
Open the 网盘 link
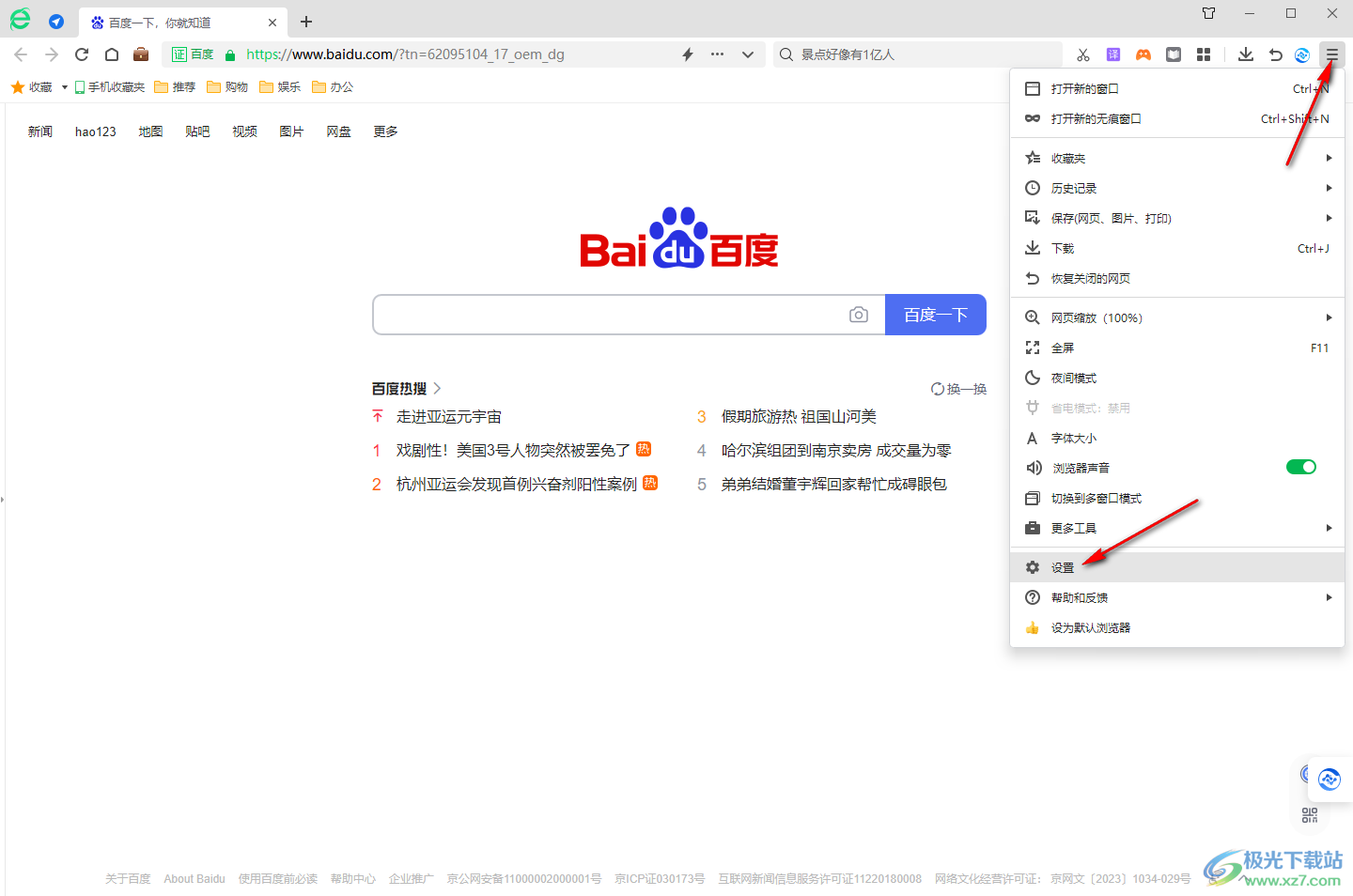[338, 131]
